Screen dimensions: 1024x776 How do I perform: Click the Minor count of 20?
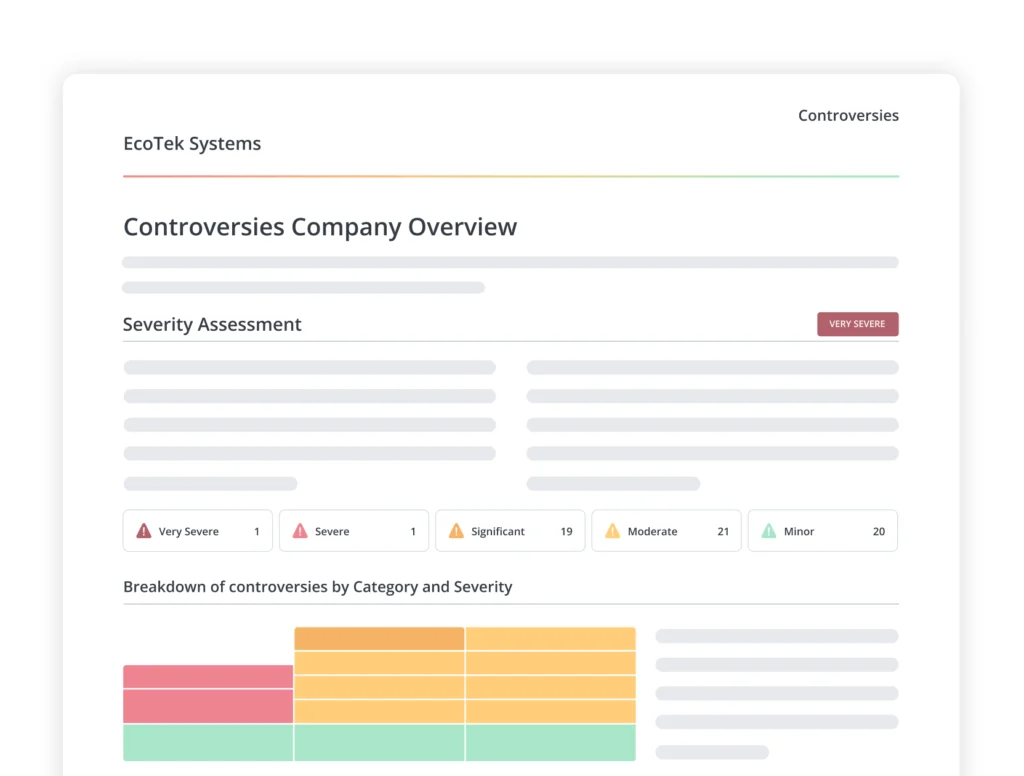pyautogui.click(x=878, y=532)
